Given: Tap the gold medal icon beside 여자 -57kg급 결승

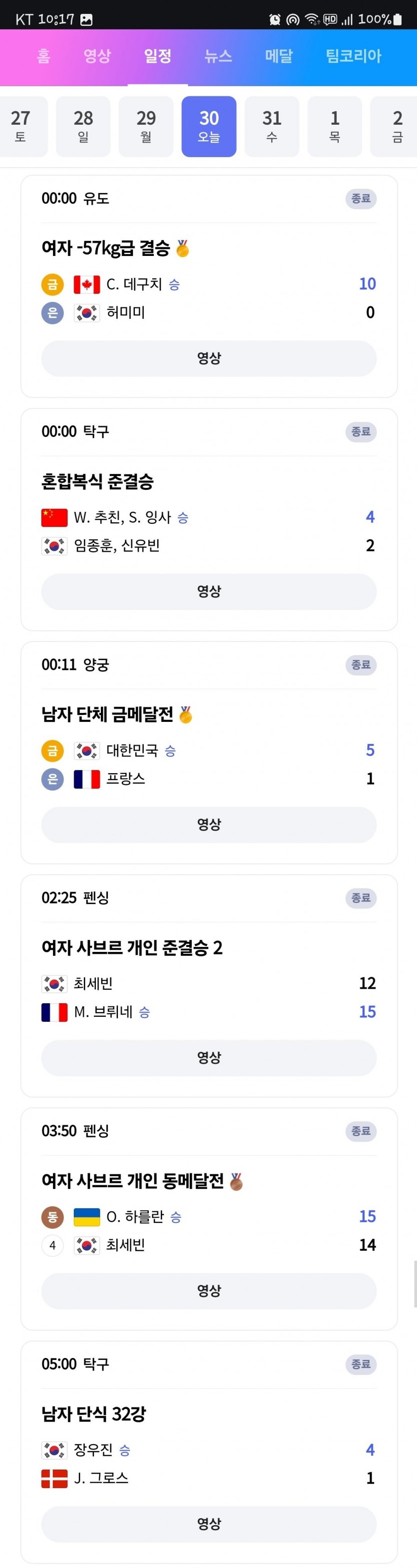Looking at the screenshot, I should click(182, 248).
